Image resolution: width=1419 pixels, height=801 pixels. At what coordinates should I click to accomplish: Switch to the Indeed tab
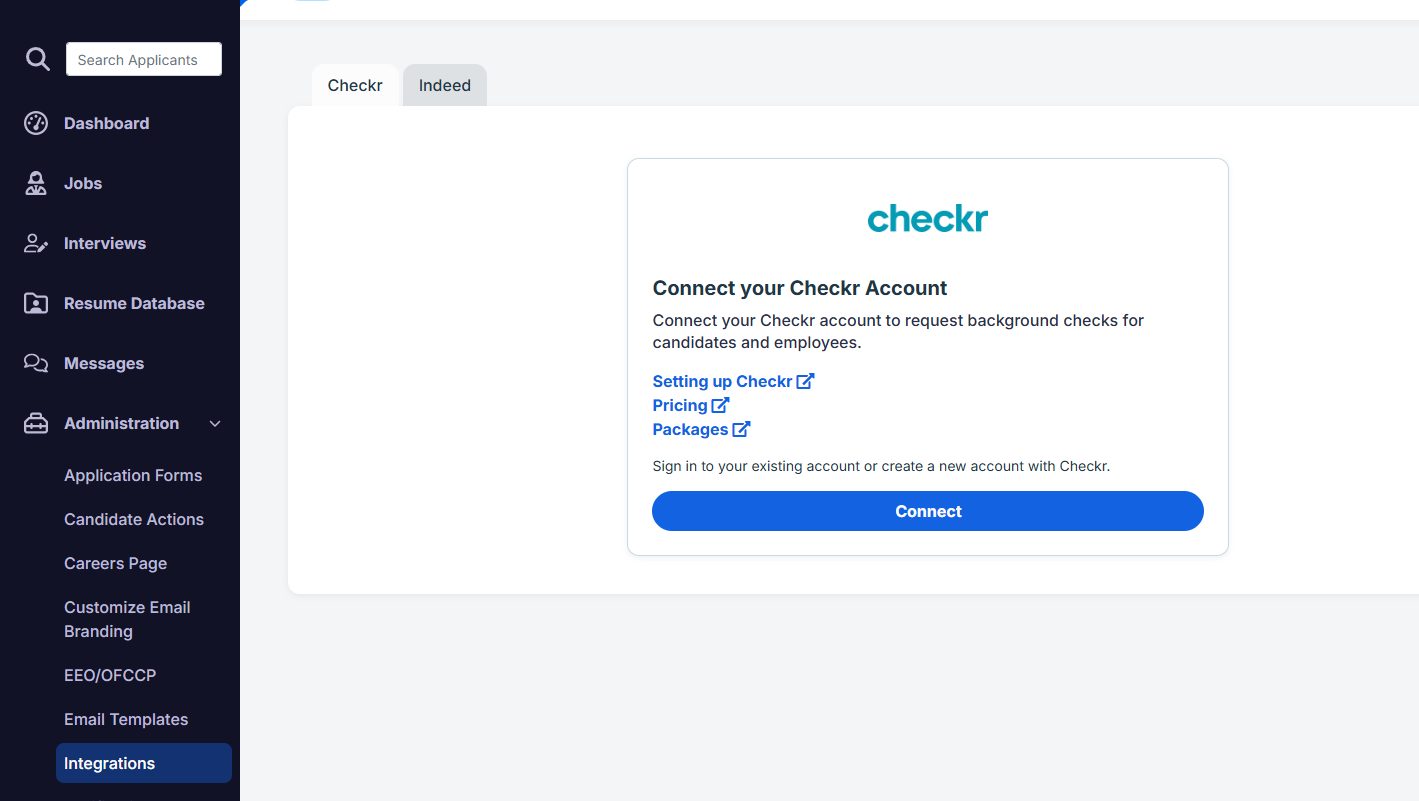pos(445,85)
